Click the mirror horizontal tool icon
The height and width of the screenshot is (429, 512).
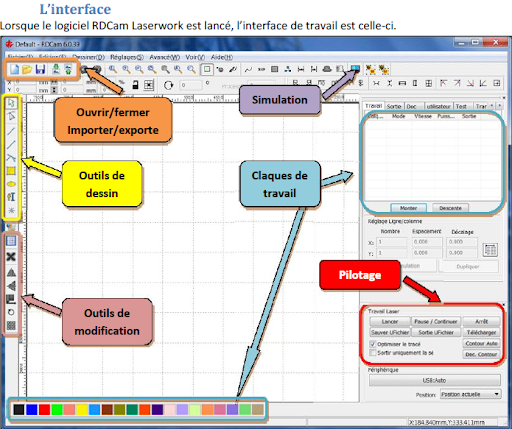pyautogui.click(x=11, y=272)
